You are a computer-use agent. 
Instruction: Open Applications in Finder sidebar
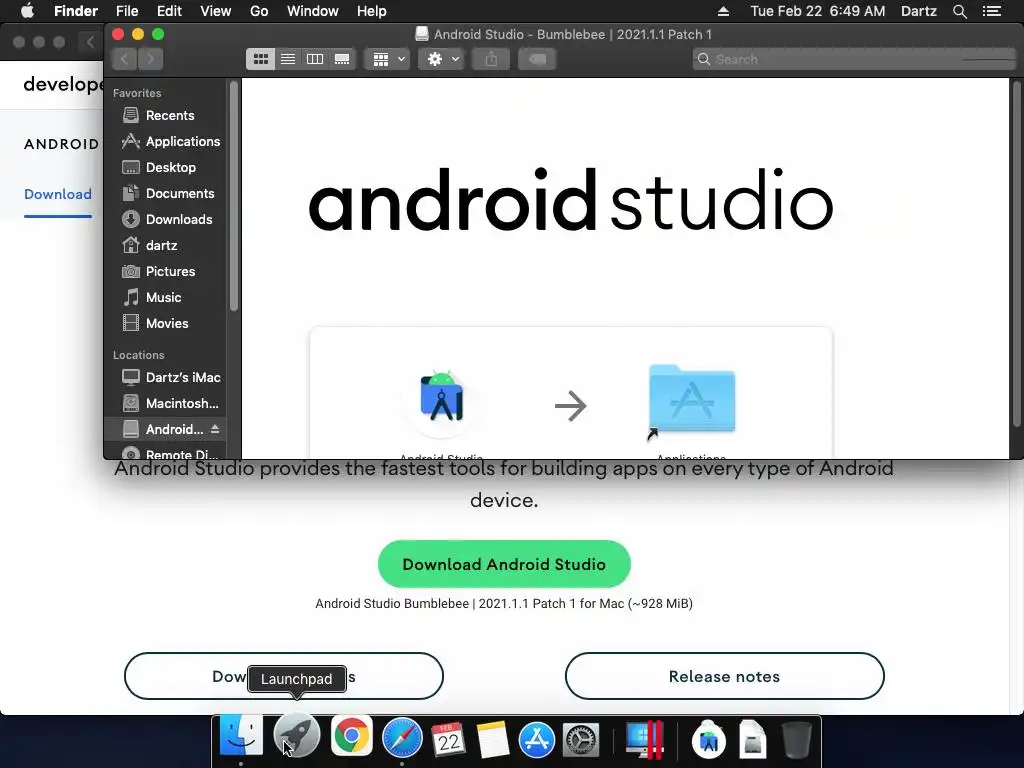(x=166, y=142)
